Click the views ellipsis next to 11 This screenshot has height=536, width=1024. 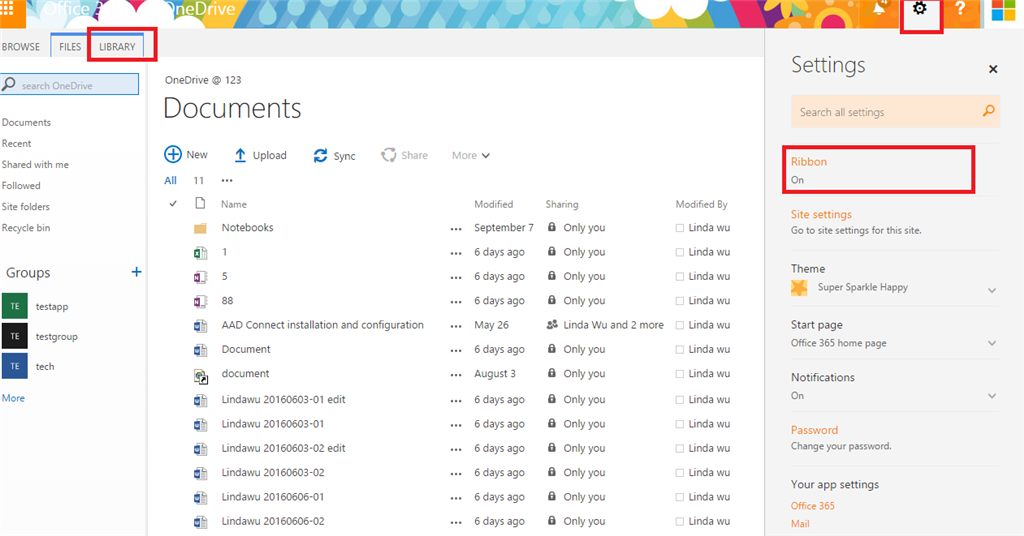coord(227,180)
